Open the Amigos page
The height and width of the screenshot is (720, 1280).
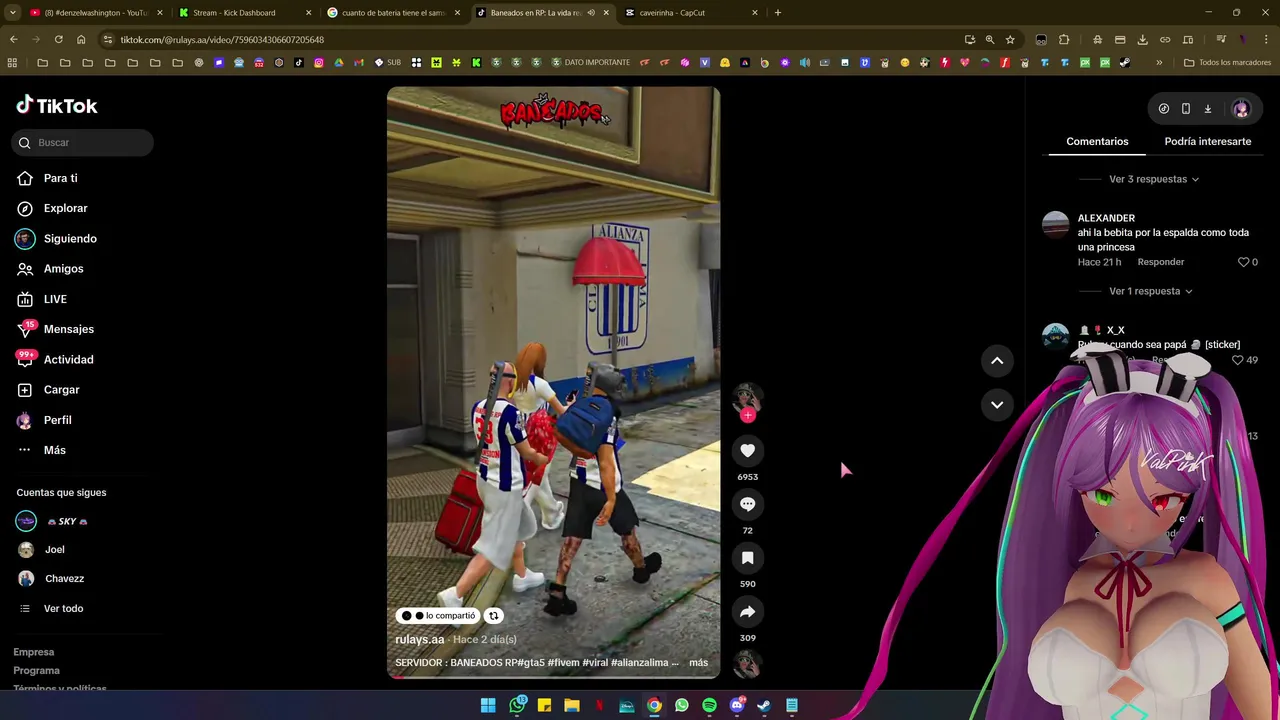[x=63, y=269]
